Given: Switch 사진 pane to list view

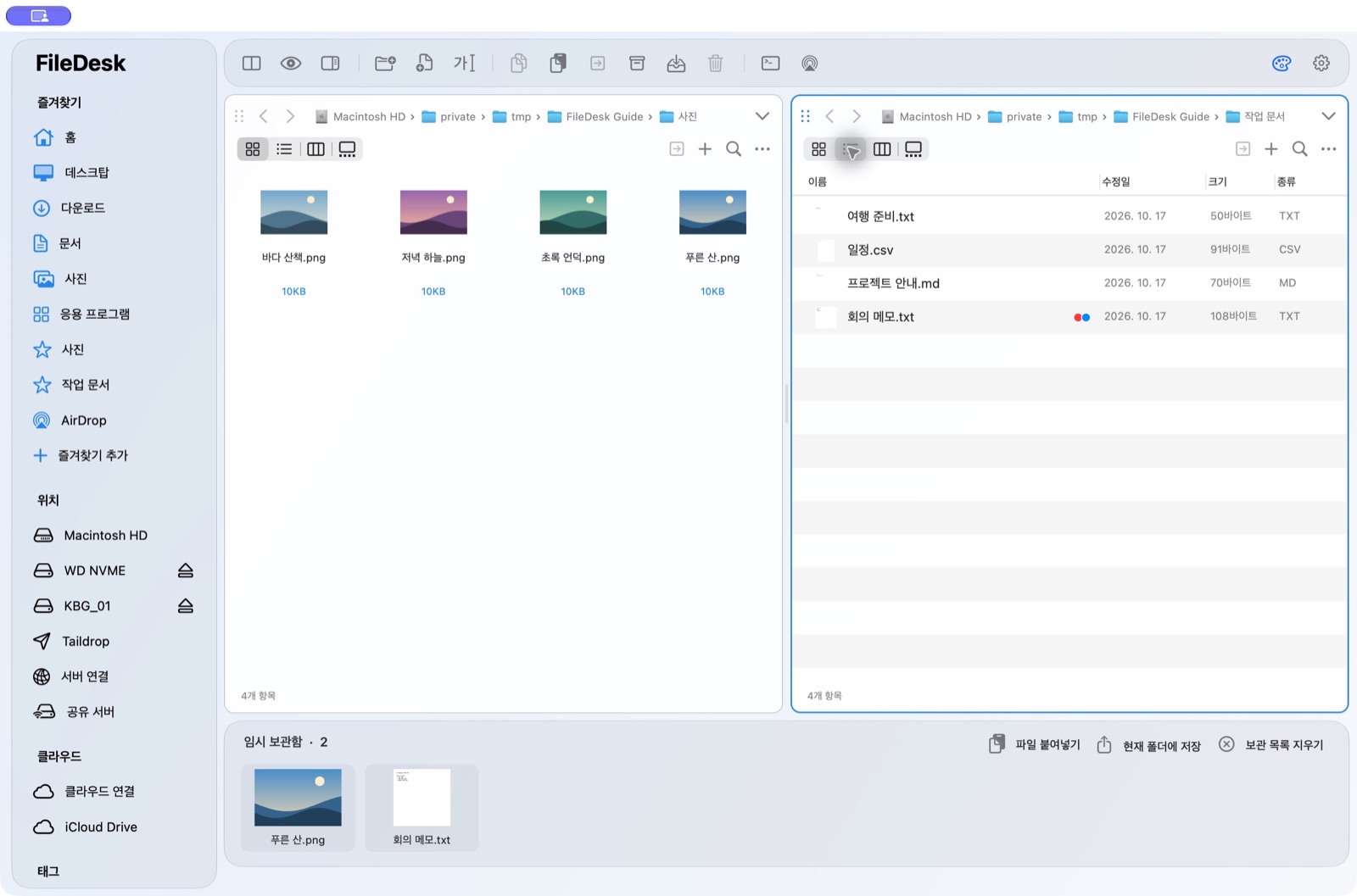Looking at the screenshot, I should point(284,149).
